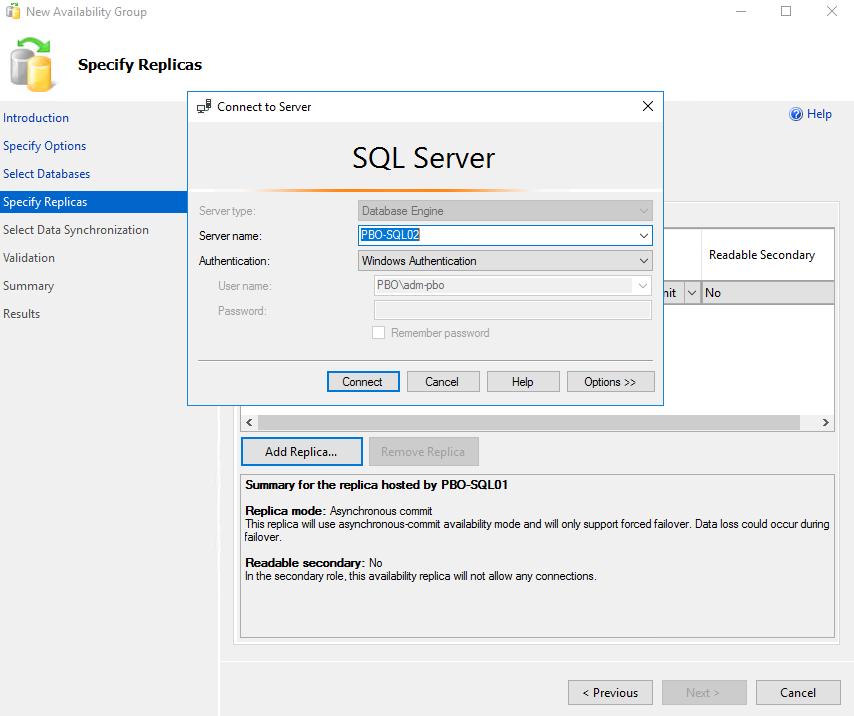Click Help button in Connect to Server dialog
This screenshot has width=854, height=716.
523,382
